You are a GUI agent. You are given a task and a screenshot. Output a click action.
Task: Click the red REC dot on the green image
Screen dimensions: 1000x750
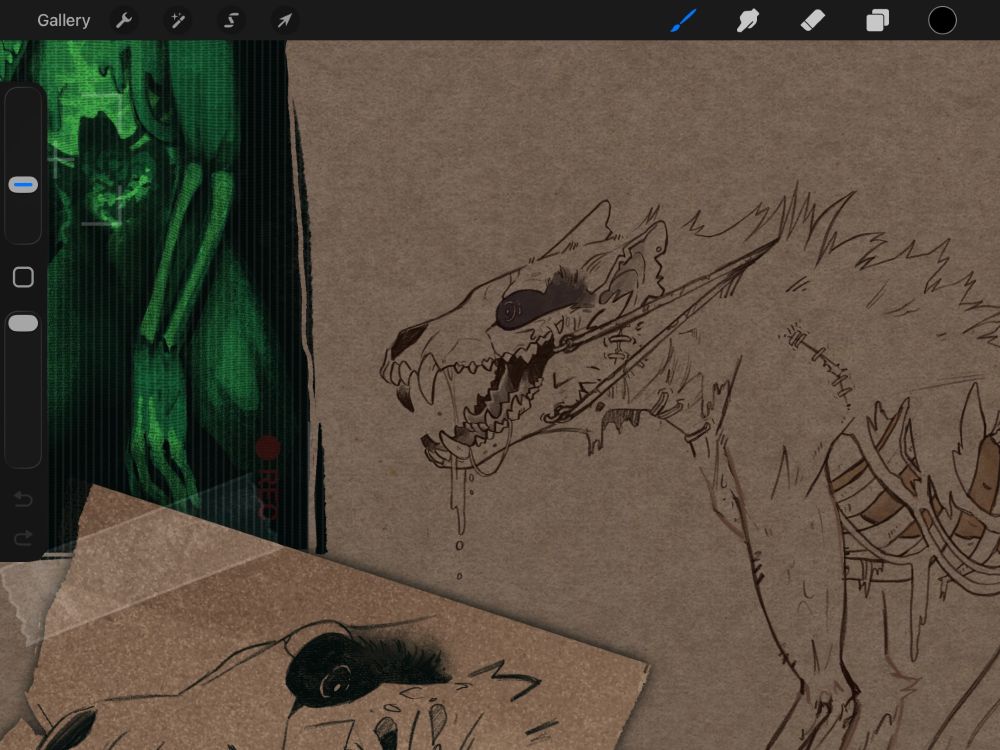point(267,448)
